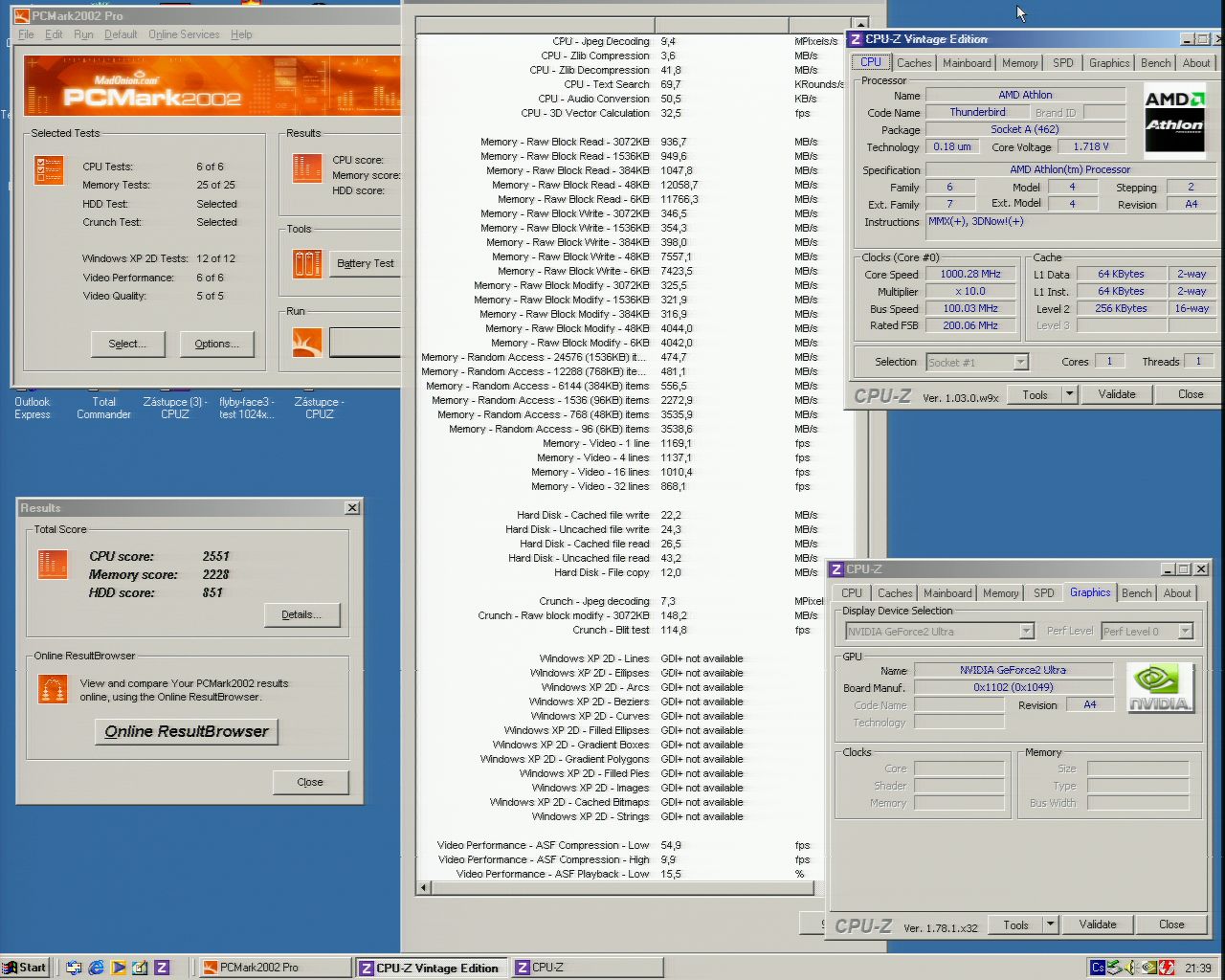Click the 'Thunderbird' Code Name value
The width and height of the screenshot is (1225, 980).
[x=977, y=112]
